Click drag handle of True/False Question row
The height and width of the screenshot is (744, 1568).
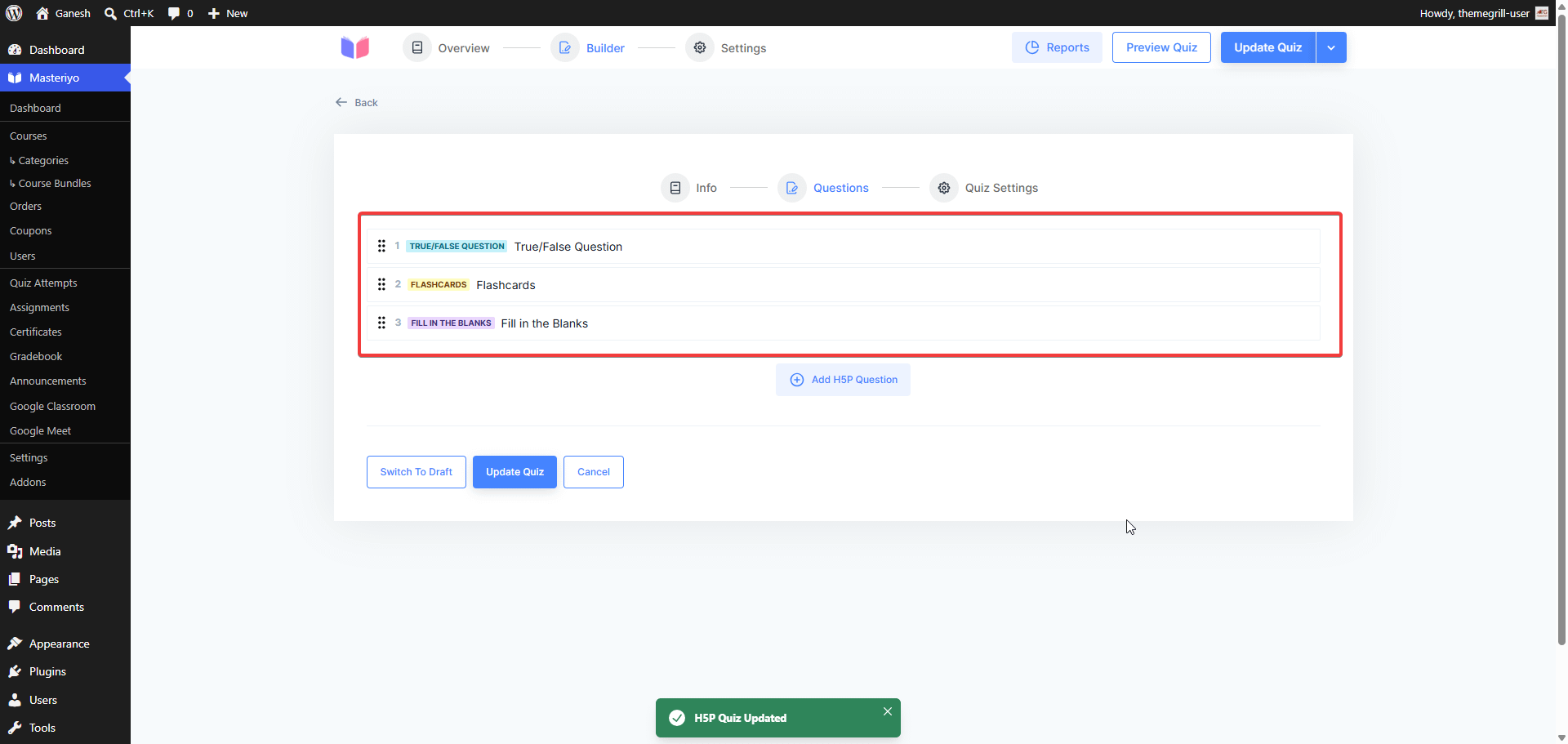click(x=381, y=246)
